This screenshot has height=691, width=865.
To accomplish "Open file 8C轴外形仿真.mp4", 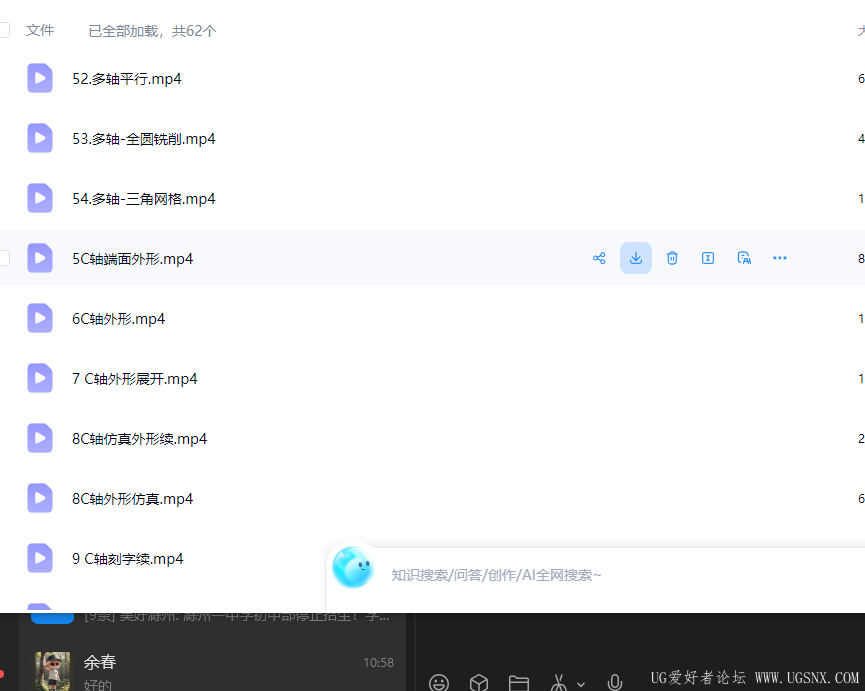I will tap(132, 500).
